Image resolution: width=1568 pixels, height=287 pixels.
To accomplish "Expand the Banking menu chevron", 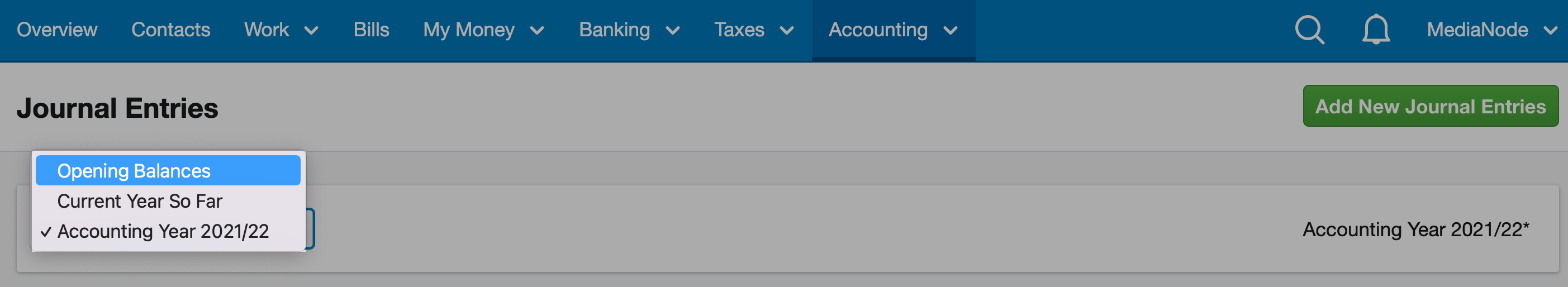I will point(673,30).
